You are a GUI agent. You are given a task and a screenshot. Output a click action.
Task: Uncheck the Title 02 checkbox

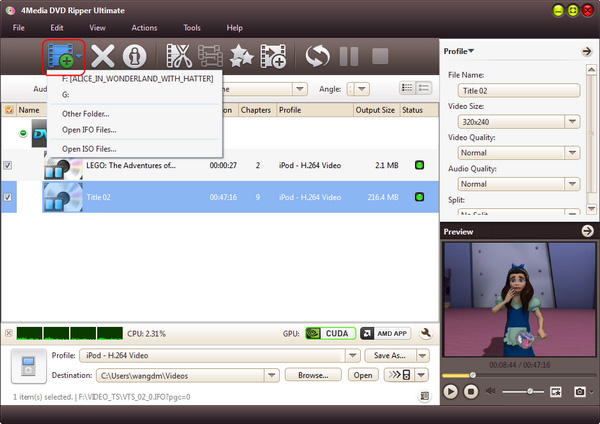[x=9, y=197]
